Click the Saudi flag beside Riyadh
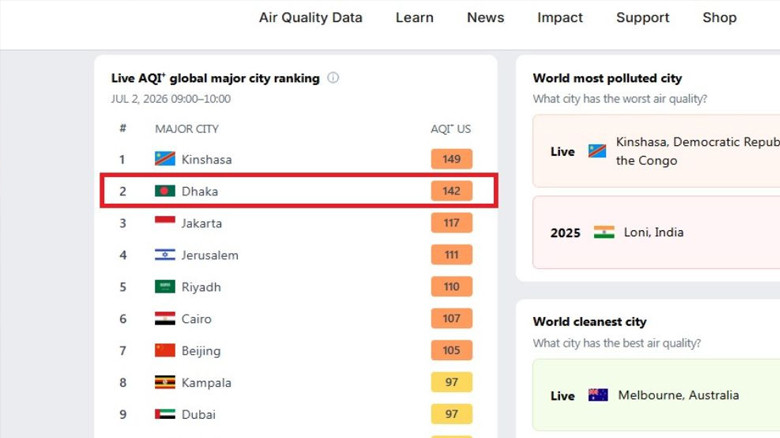The height and width of the screenshot is (438, 780). [165, 287]
